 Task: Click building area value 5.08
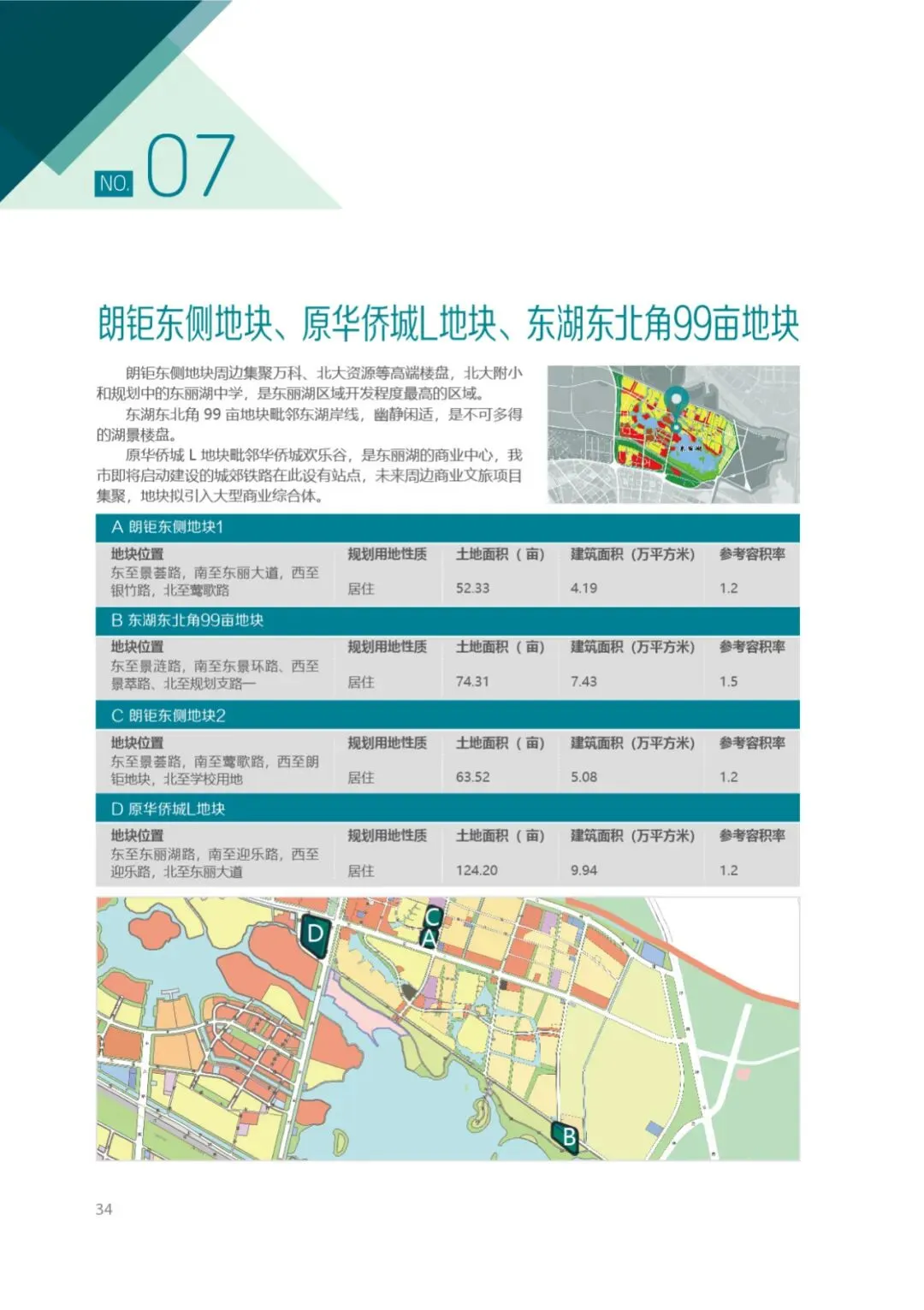pos(584,778)
